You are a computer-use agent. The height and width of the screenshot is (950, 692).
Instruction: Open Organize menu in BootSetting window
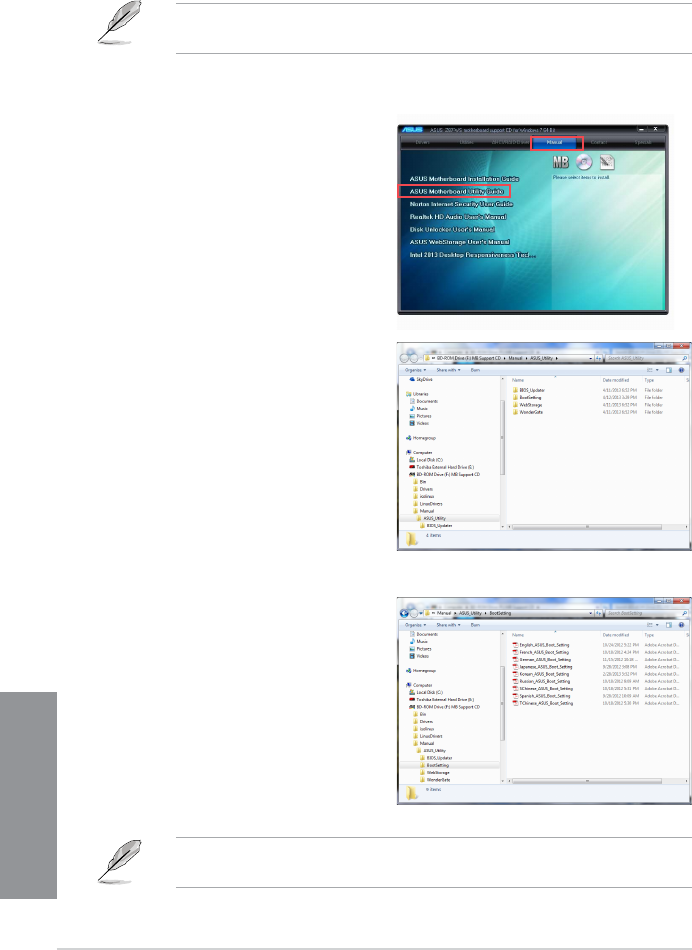(x=415, y=625)
